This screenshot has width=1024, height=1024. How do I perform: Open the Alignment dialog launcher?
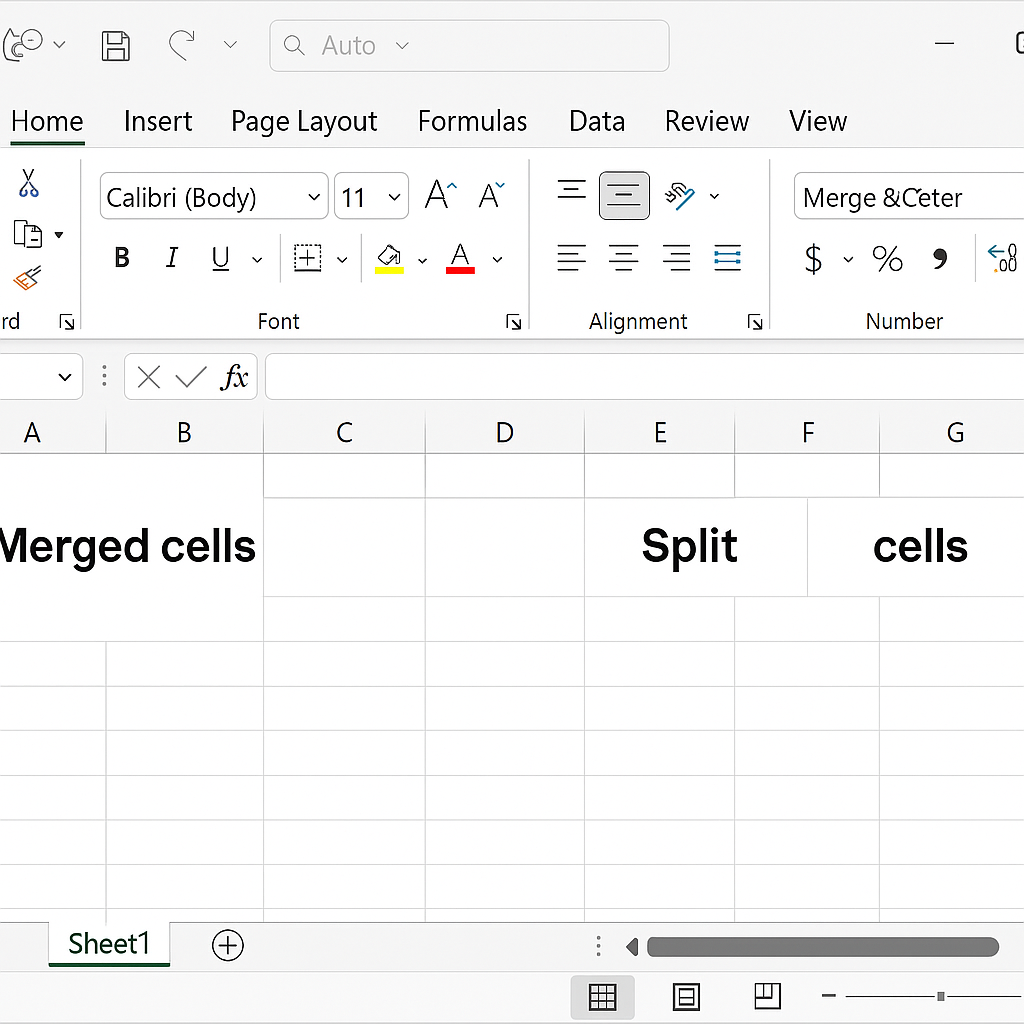click(x=755, y=321)
